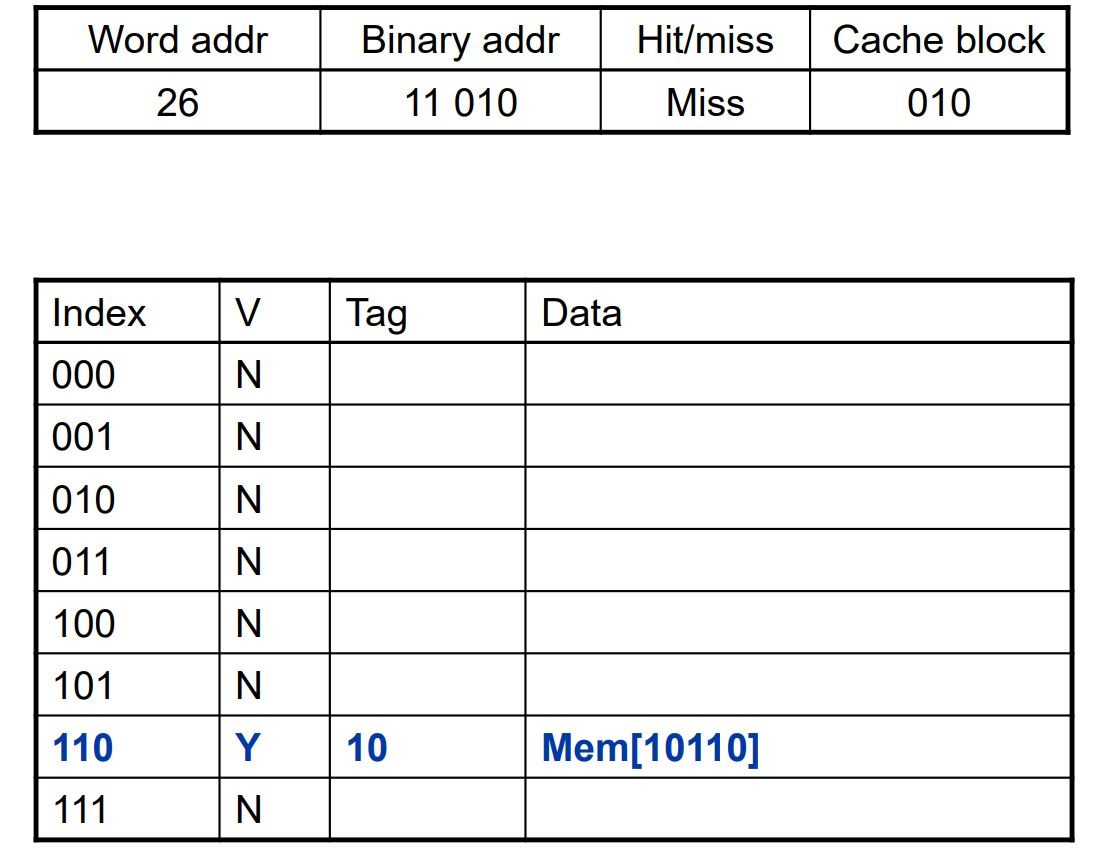Image resolution: width=1098 pixels, height=862 pixels.
Task: Click the 010 value under Cache block
Action: (938, 102)
